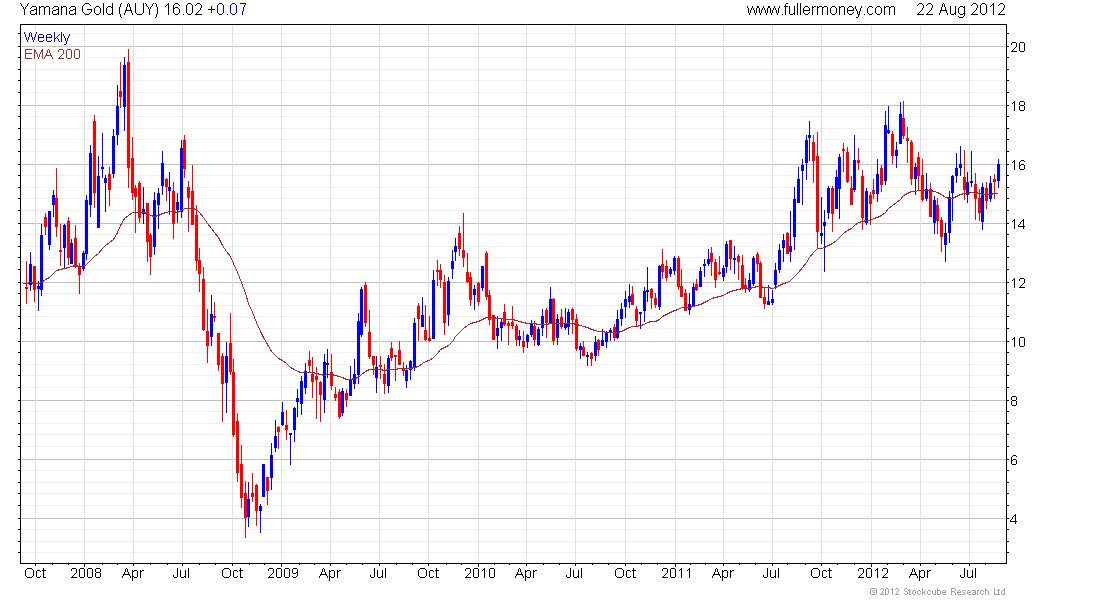Select the 'Weekly' legend label
This screenshot has height=600, width=1100.
click(x=47, y=37)
